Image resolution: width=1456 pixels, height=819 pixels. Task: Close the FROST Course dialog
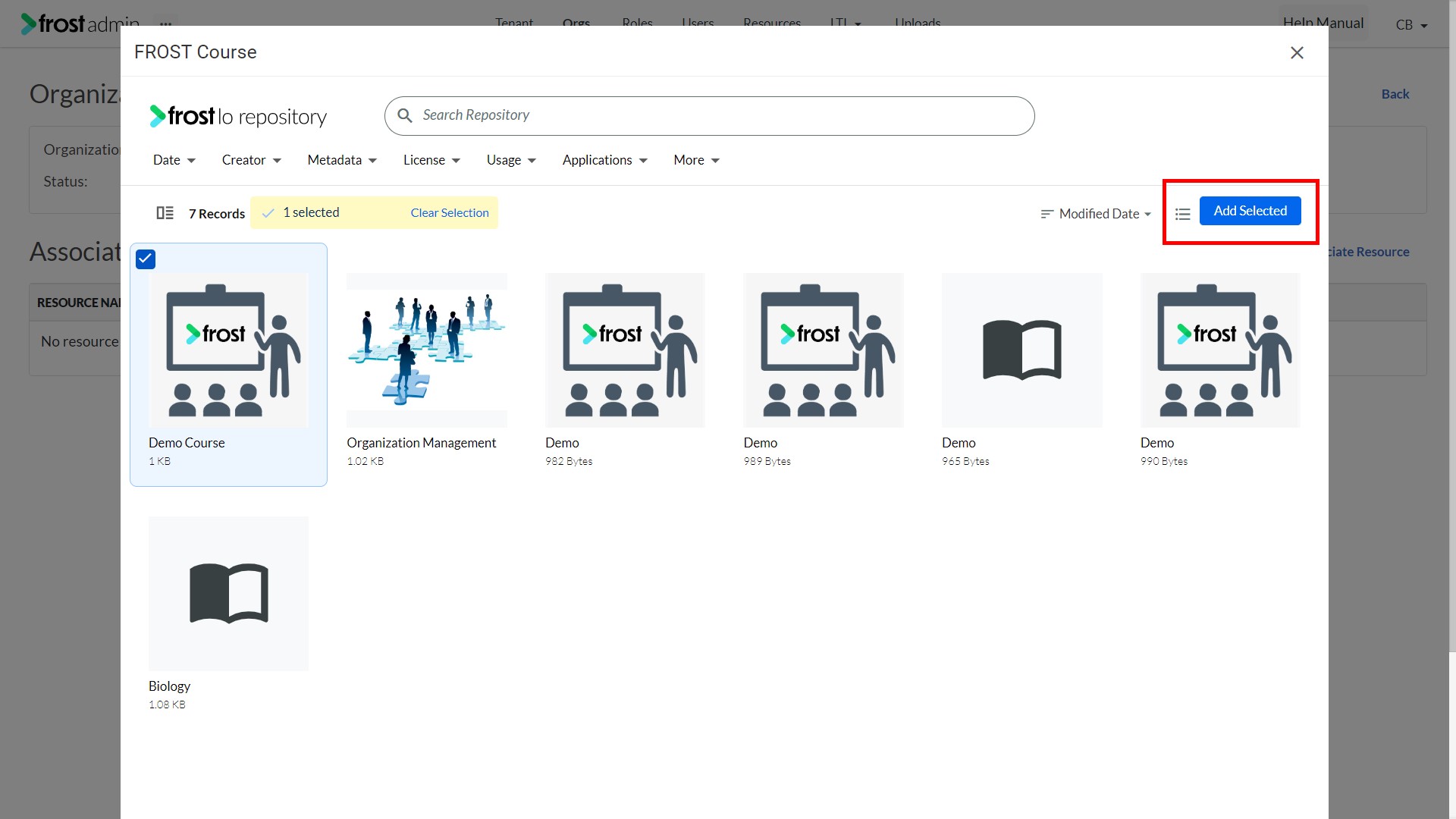pos(1297,52)
